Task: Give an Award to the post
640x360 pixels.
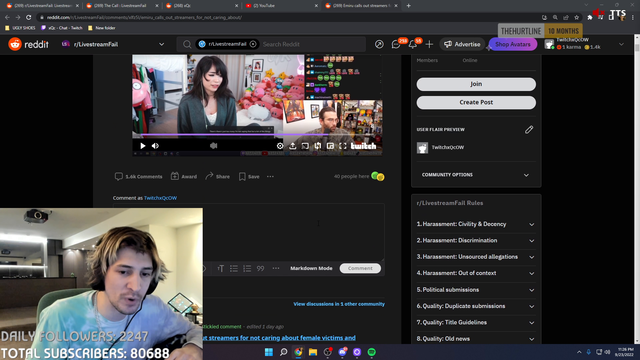Action: (x=184, y=176)
